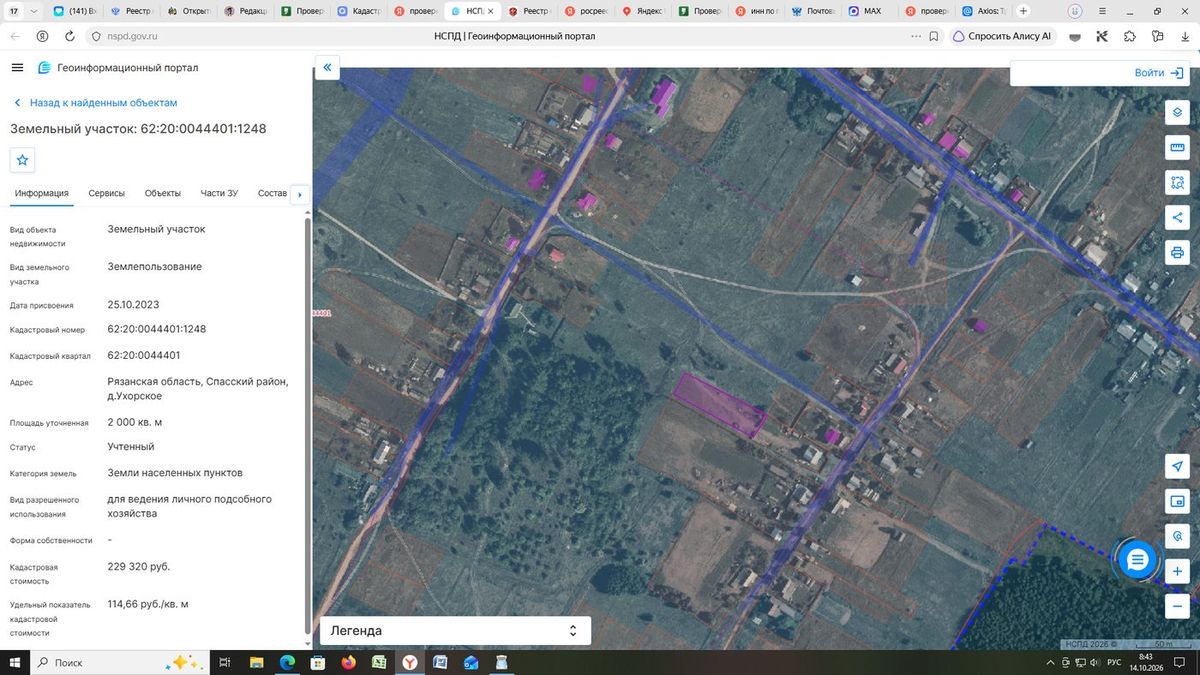Go back via Назад к найденным объектам
Image resolution: width=1200 pixels, height=675 pixels.
95,103
